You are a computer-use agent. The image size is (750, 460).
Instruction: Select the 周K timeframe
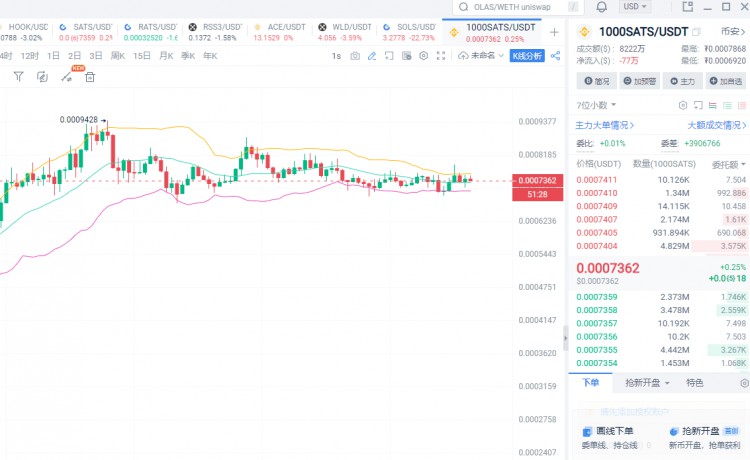tap(118, 56)
